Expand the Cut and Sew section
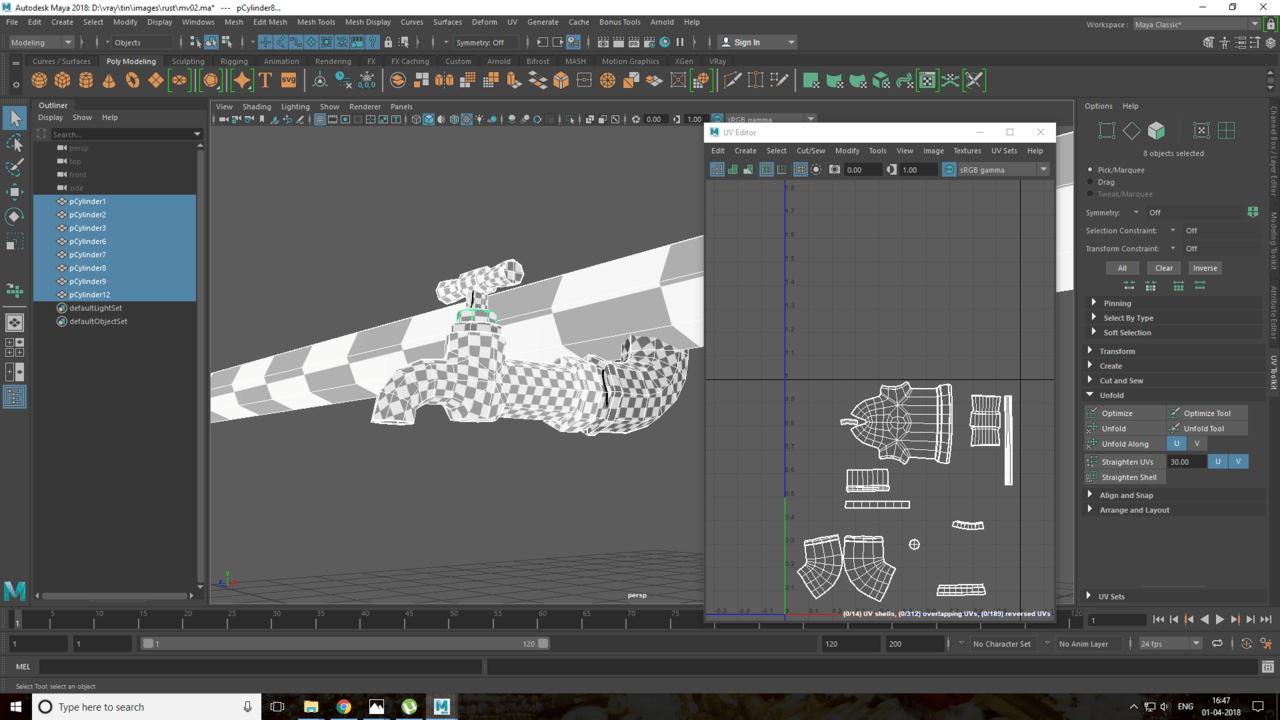 1120,380
